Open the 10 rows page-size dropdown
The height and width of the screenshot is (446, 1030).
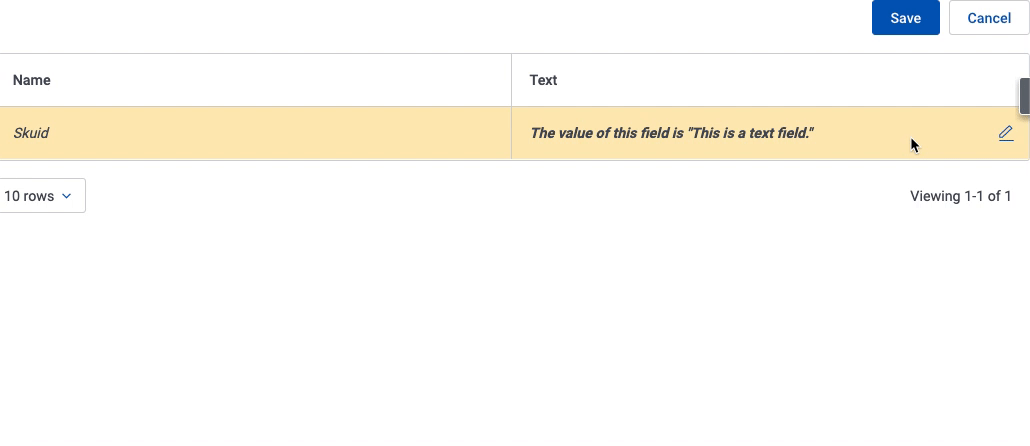point(40,196)
